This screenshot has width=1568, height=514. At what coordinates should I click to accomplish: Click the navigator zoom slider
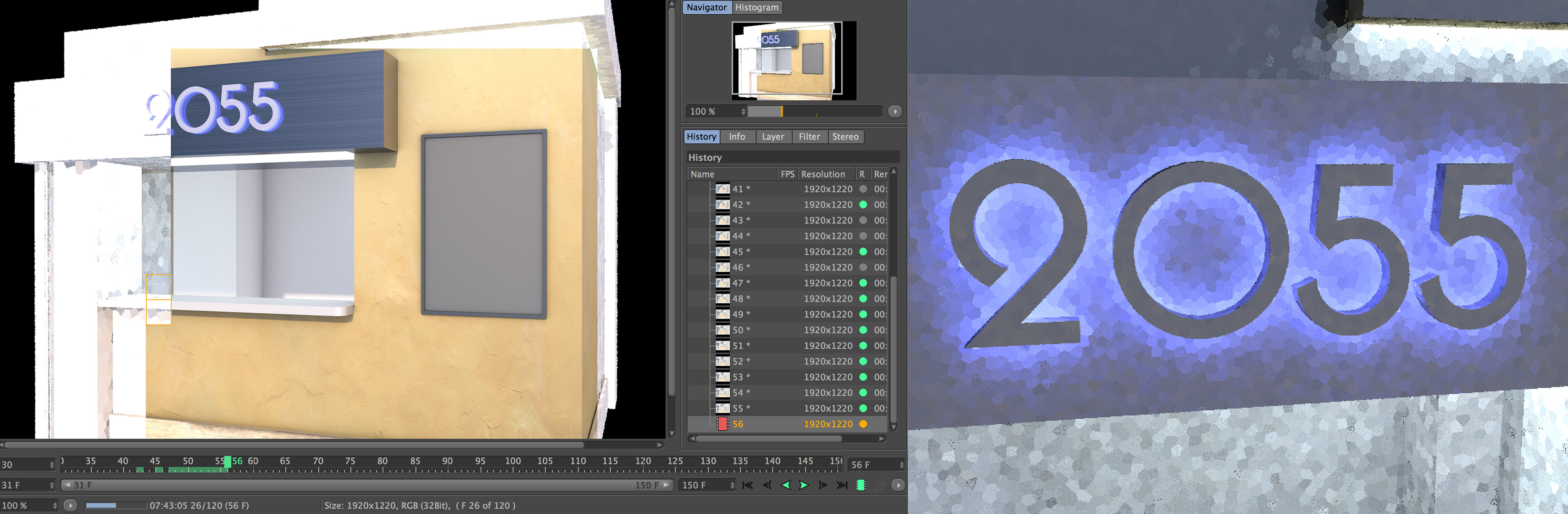coord(815,111)
